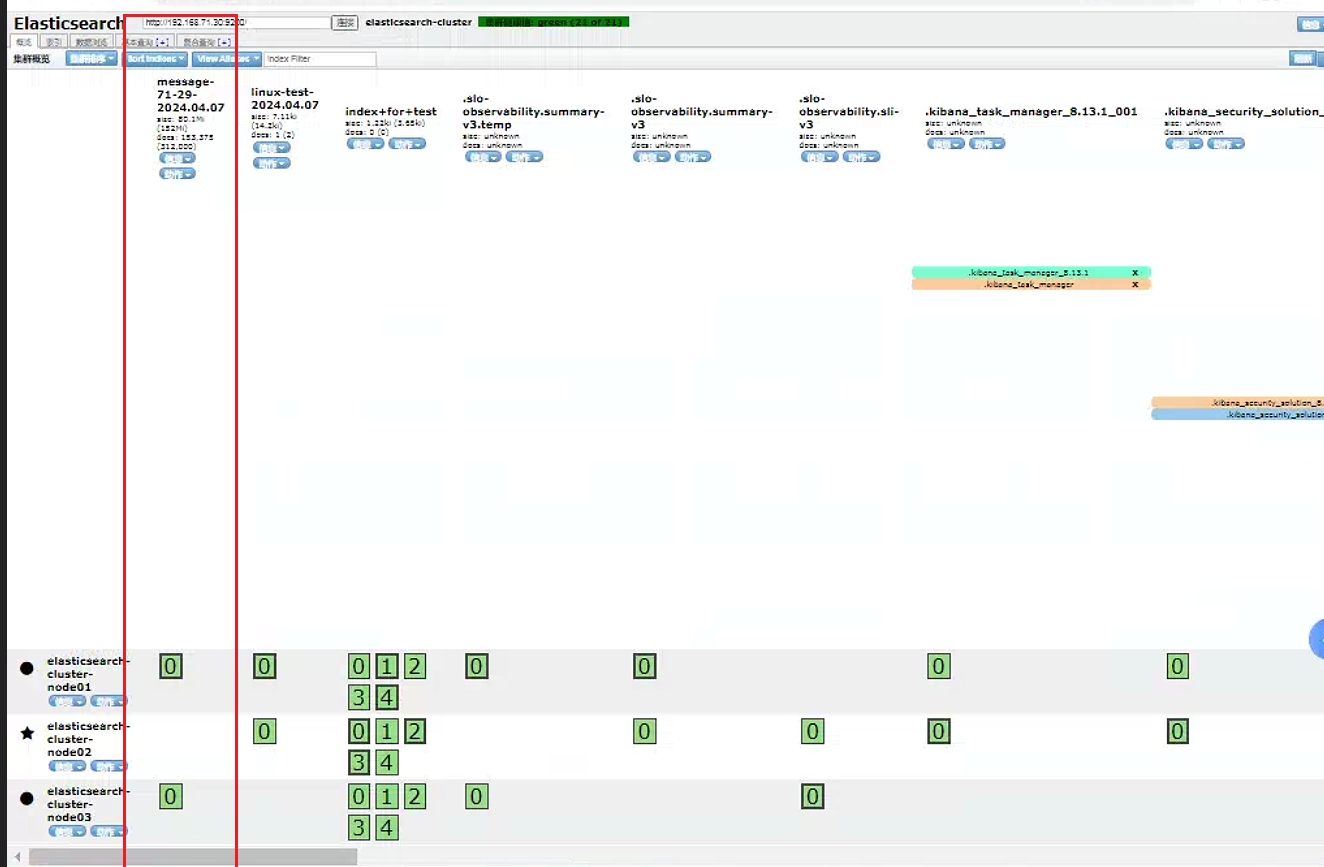Click the connection URL input field

(237, 22)
